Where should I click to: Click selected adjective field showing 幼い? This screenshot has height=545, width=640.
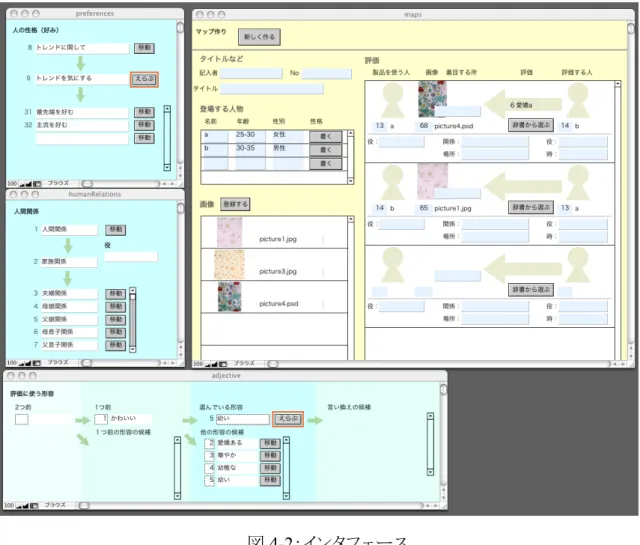tap(242, 419)
